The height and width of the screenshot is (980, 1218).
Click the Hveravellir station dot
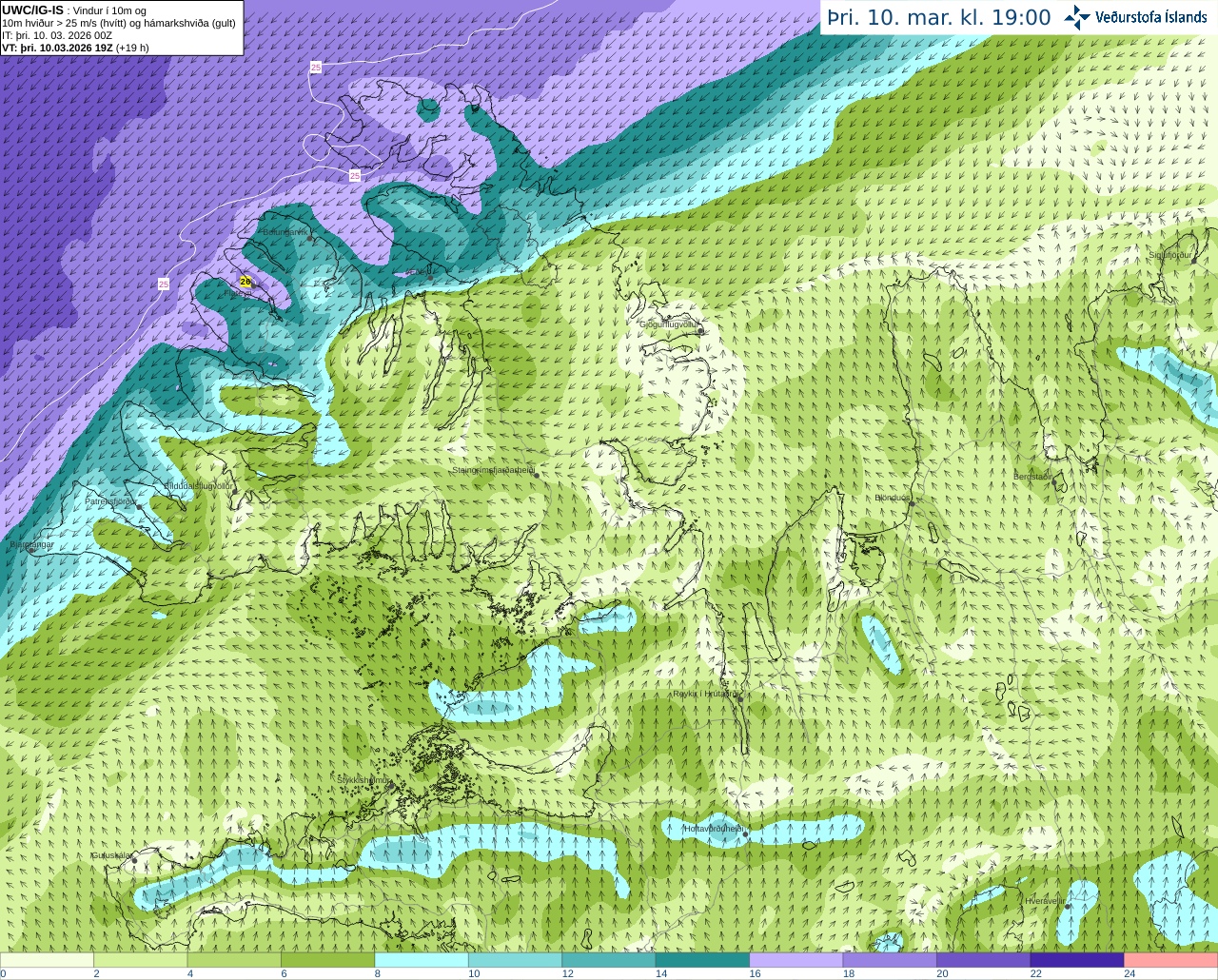[x=1069, y=907]
